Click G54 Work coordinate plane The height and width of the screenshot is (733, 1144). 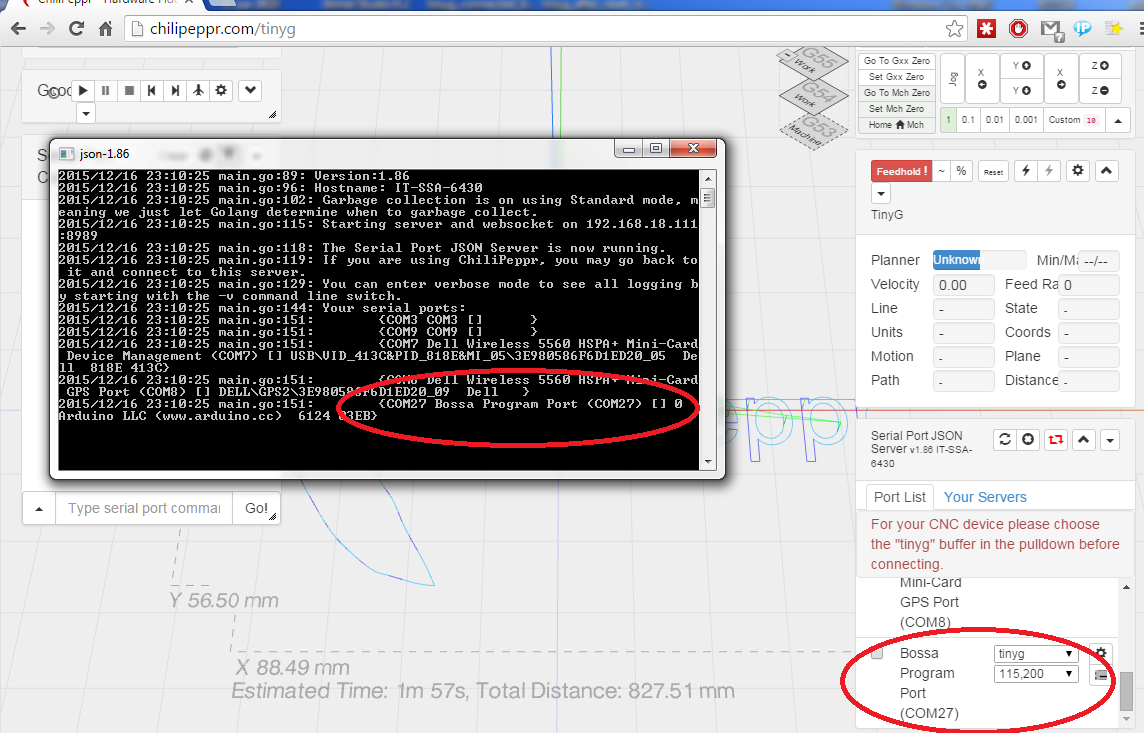[x=813, y=95]
